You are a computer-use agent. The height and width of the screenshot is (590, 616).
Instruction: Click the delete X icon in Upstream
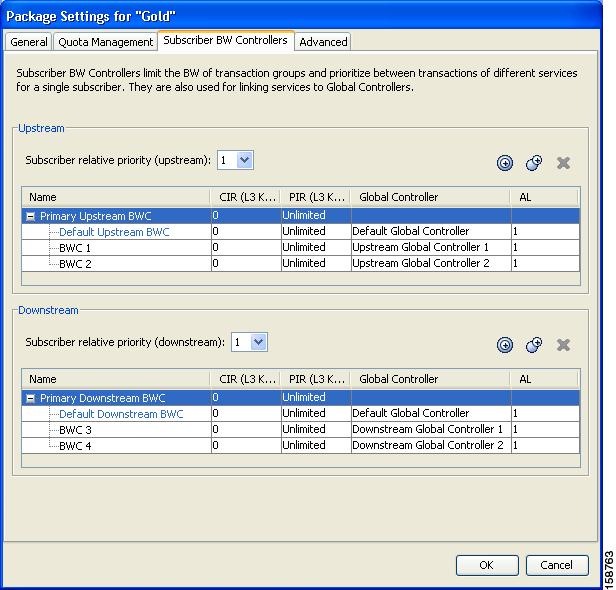pyautogui.click(x=563, y=163)
